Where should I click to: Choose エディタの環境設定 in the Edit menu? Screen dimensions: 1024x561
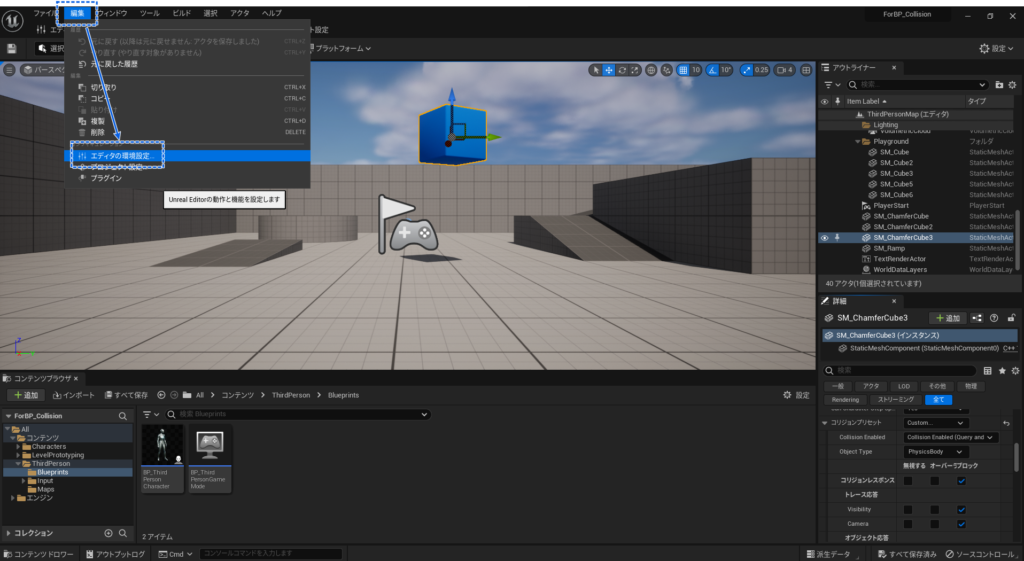point(187,156)
